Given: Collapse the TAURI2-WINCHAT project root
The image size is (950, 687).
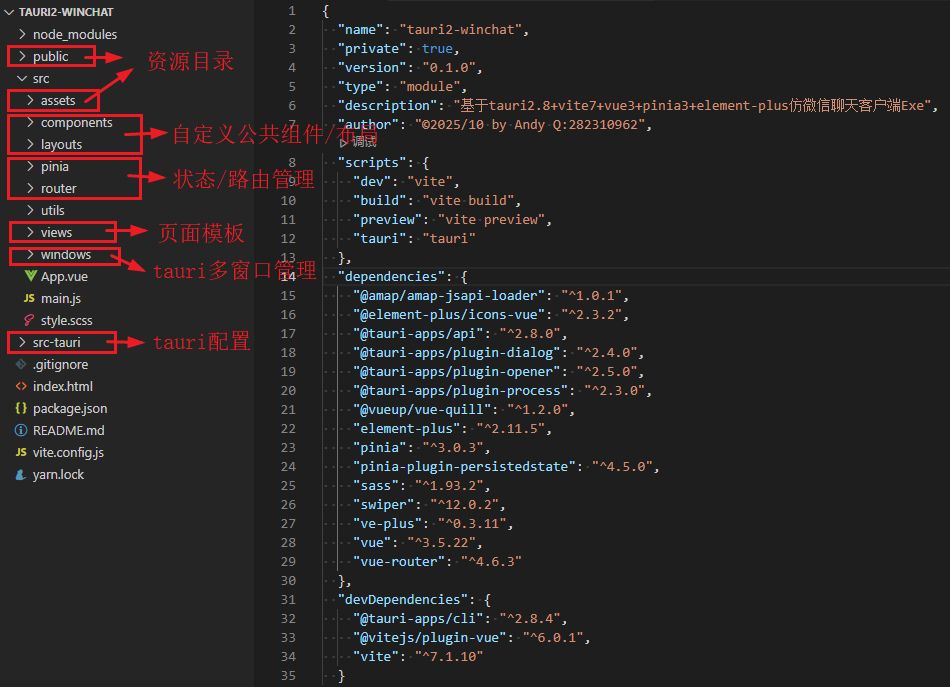Looking at the screenshot, I should (11, 12).
